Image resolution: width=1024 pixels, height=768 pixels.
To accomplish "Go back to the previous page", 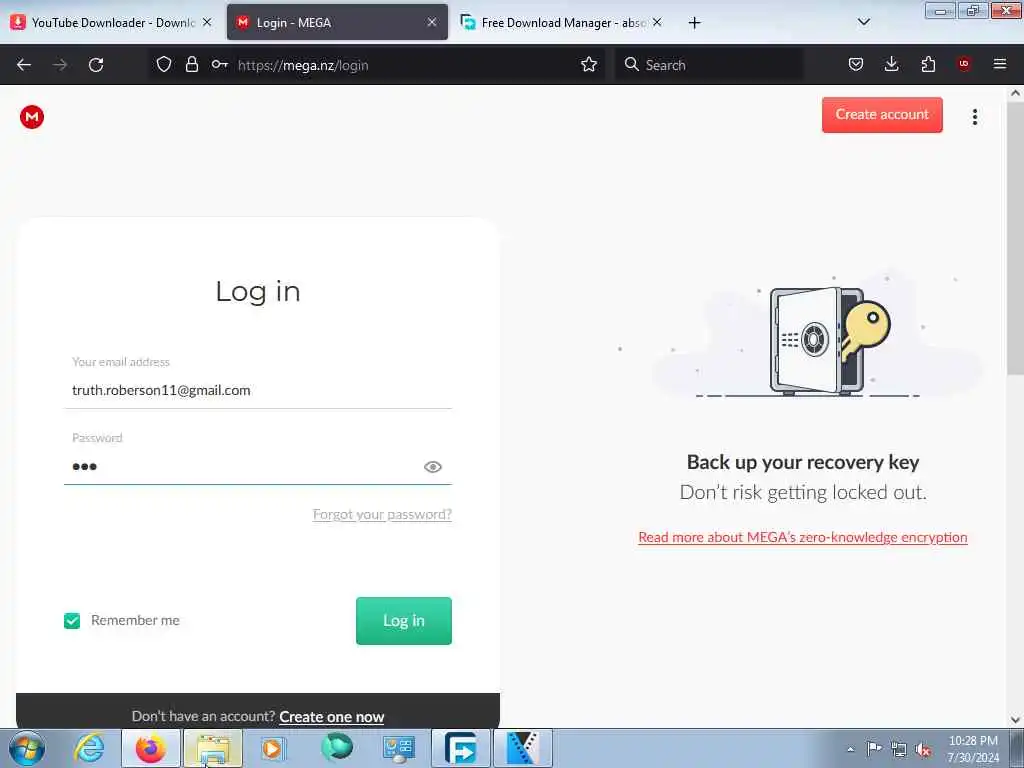I will click(24, 65).
